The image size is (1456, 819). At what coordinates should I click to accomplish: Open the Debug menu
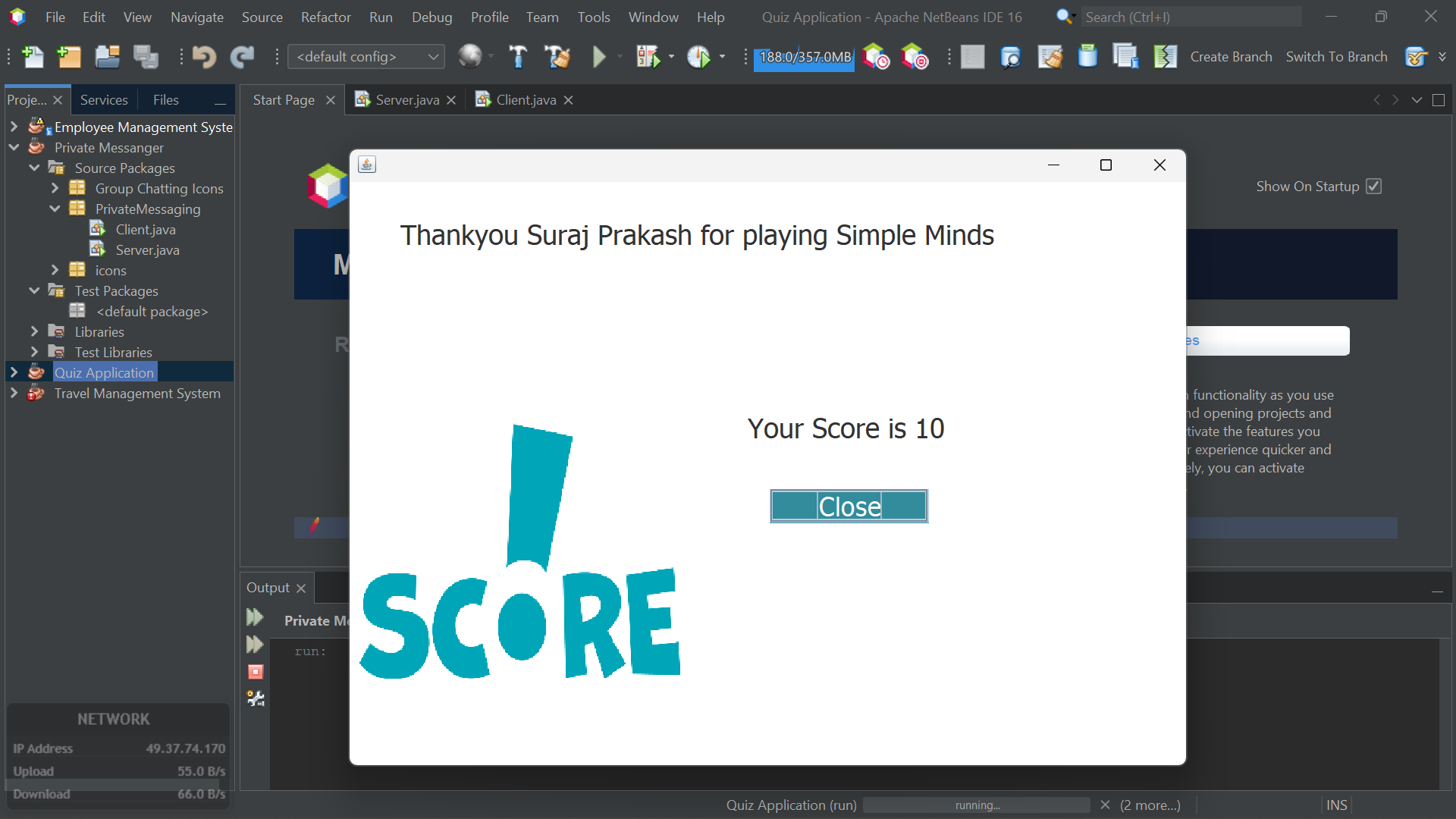[x=431, y=17]
